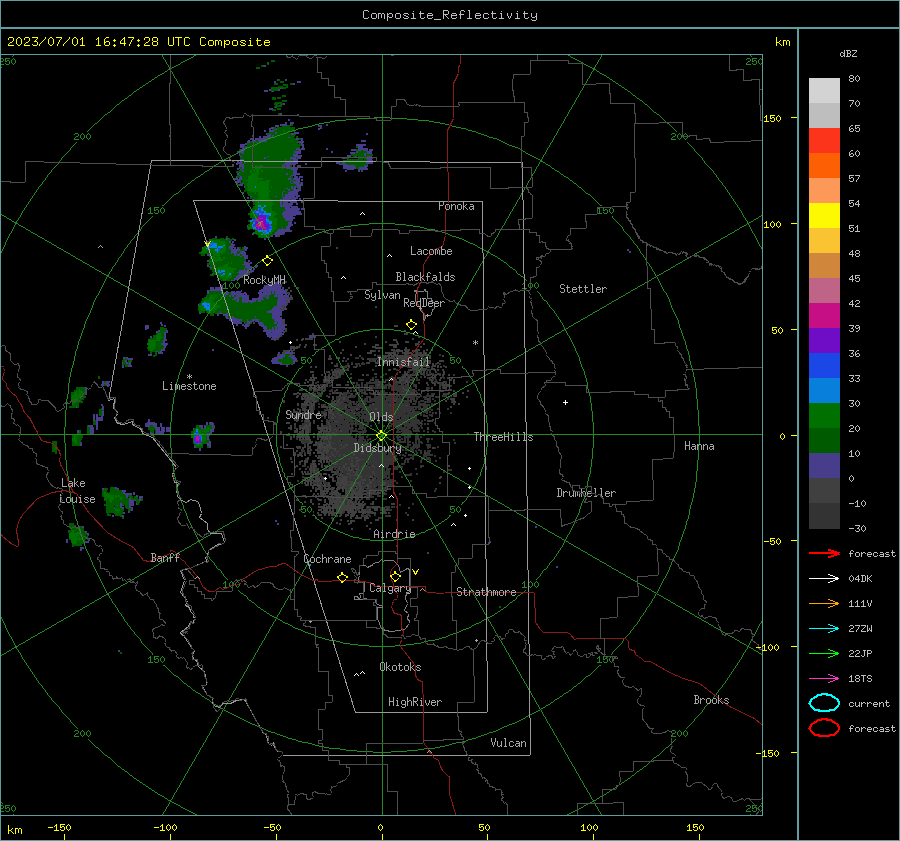The image size is (900, 841).
Task: Click the Ponoka label
Action: point(456,206)
